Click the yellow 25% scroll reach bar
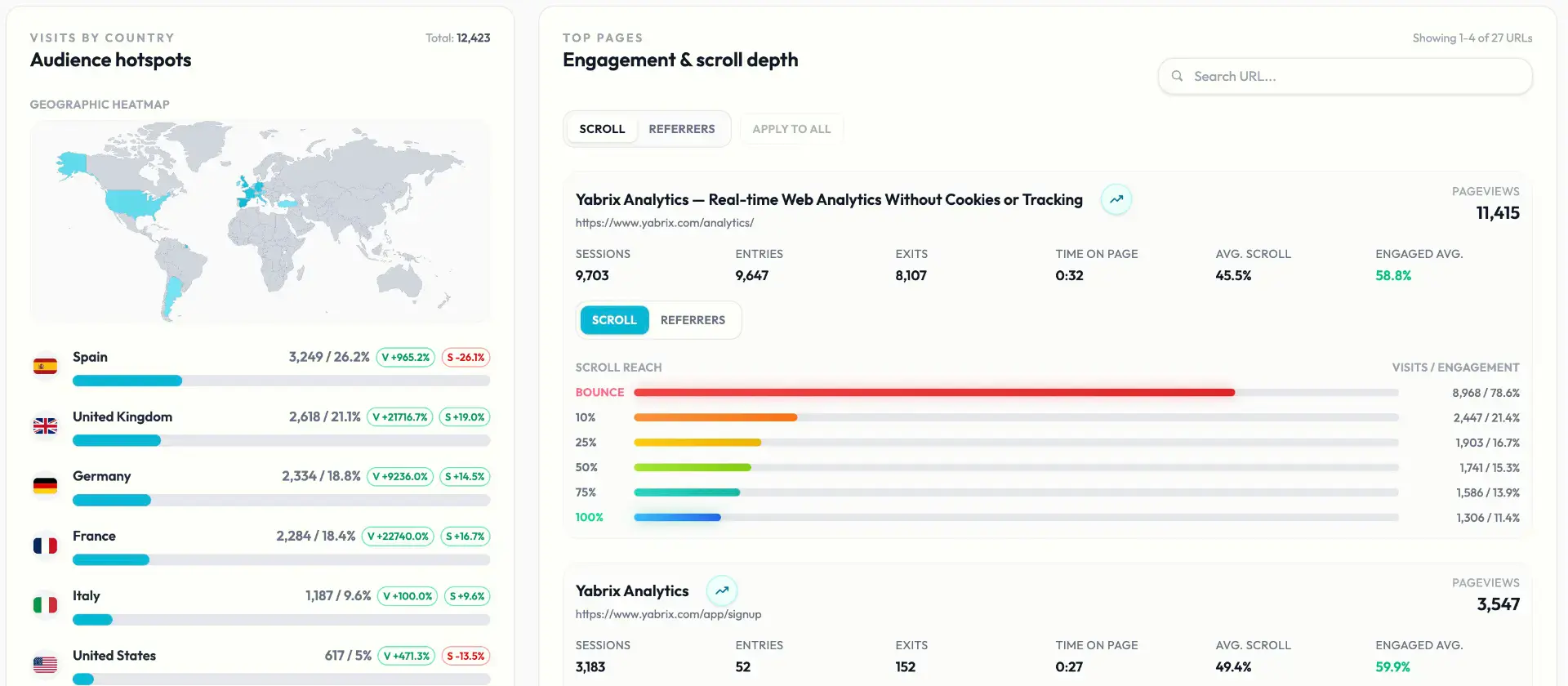Screen dimensions: 1568x686 click(697, 443)
